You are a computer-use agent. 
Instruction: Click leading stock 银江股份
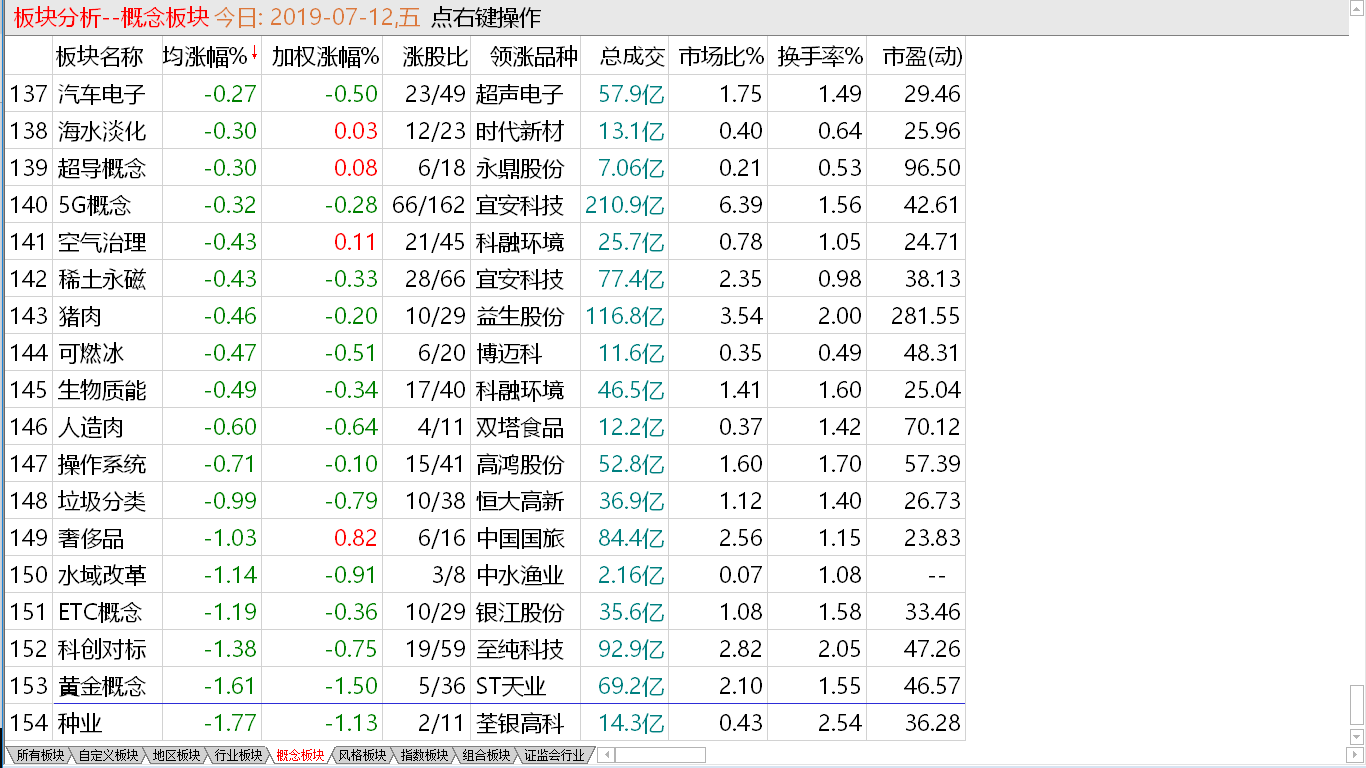tap(520, 612)
